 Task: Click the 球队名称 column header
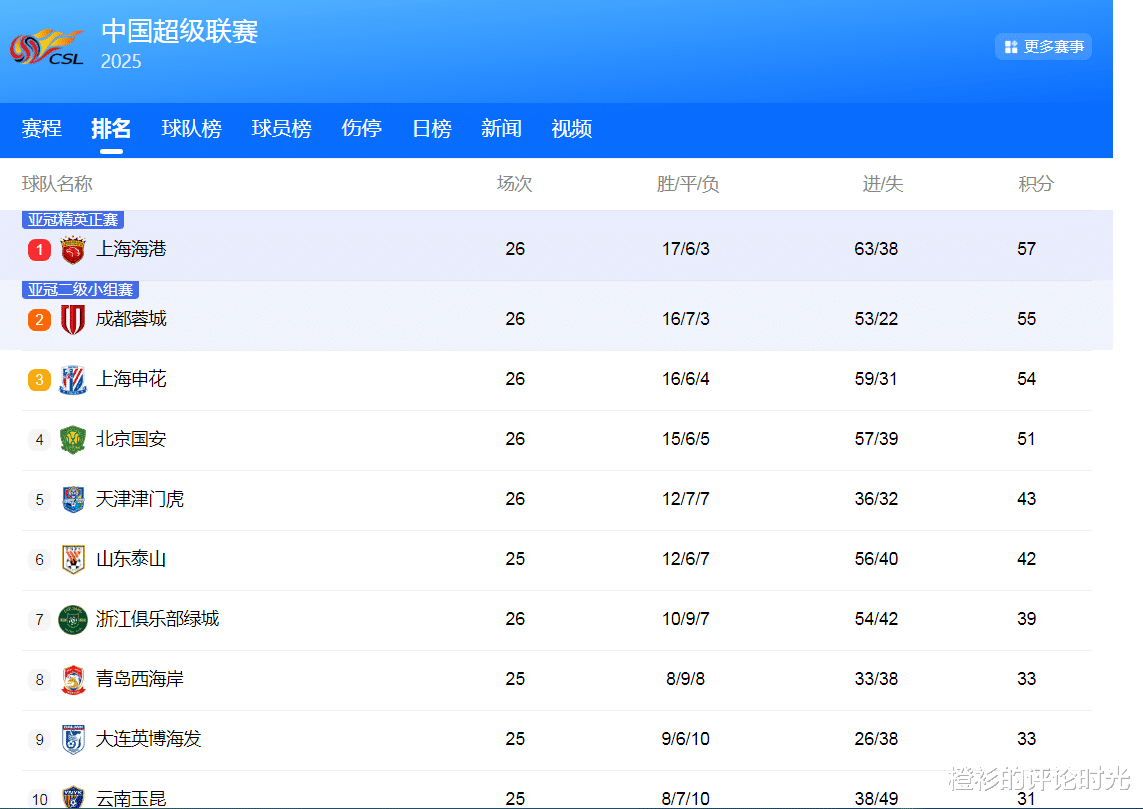(57, 184)
